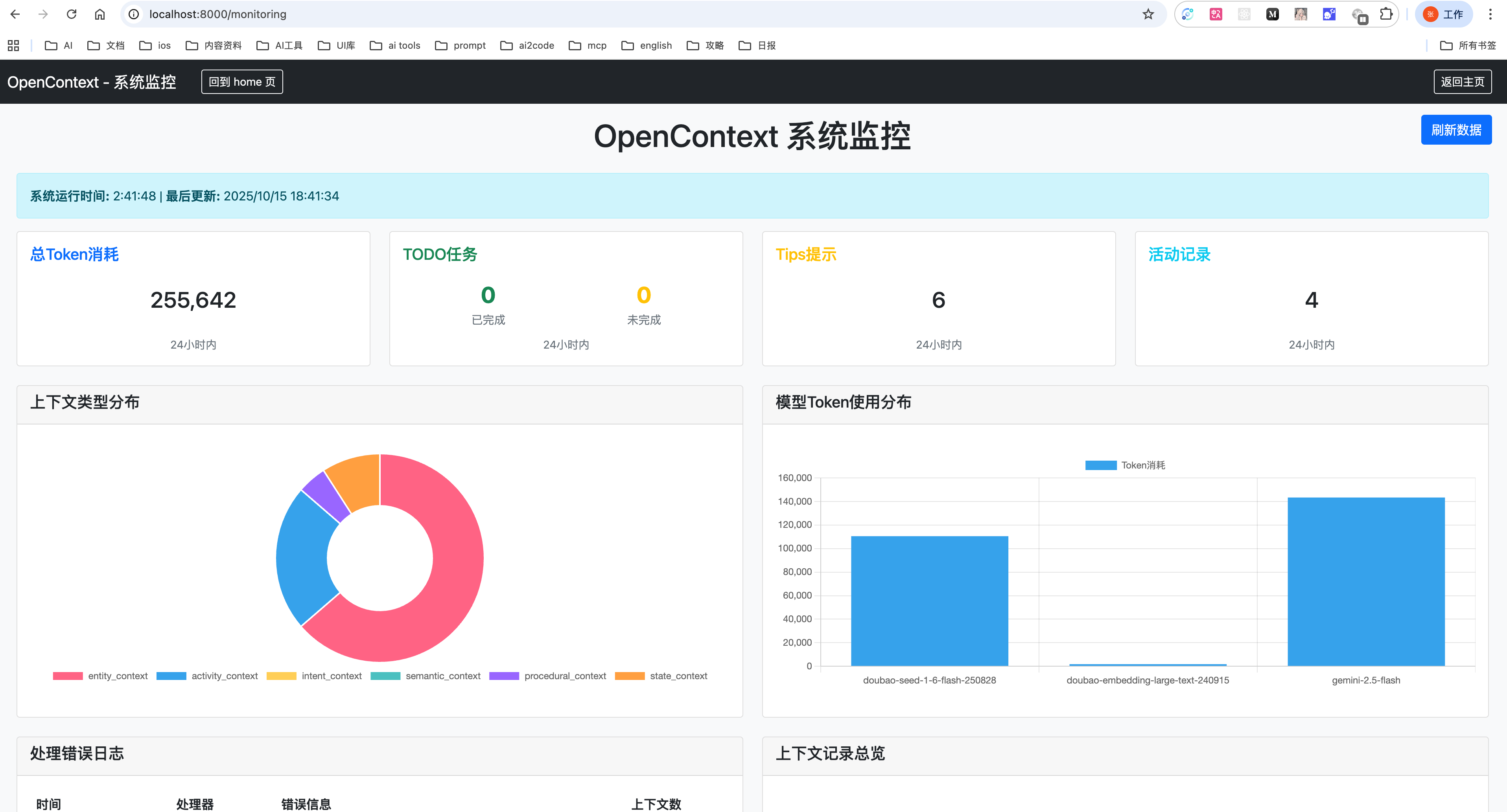Screen dimensions: 1507x812
Task: Reload the page via the refresh icon
Action: point(71,14)
